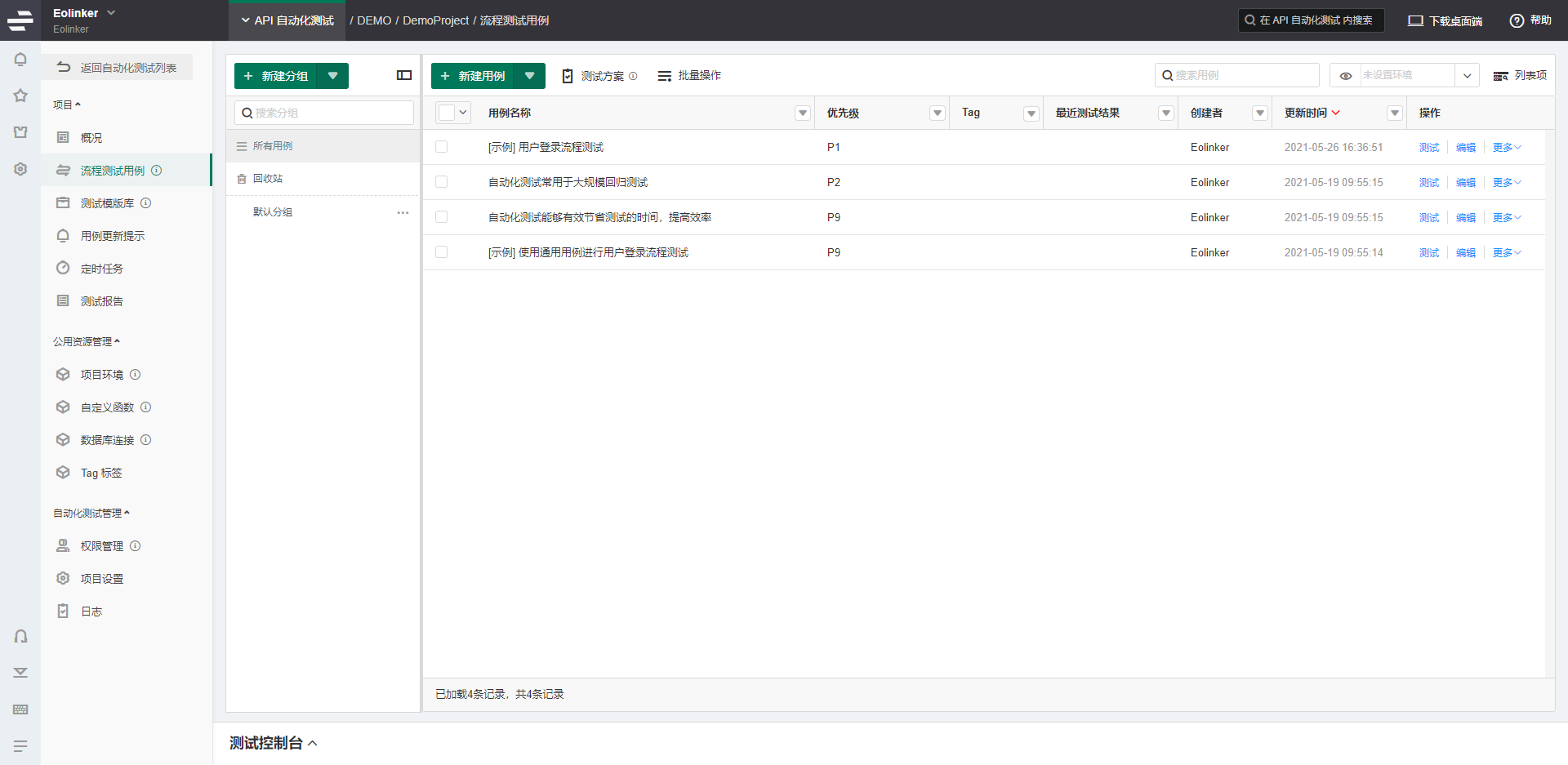Toggle the group panel layout icon

[403, 75]
